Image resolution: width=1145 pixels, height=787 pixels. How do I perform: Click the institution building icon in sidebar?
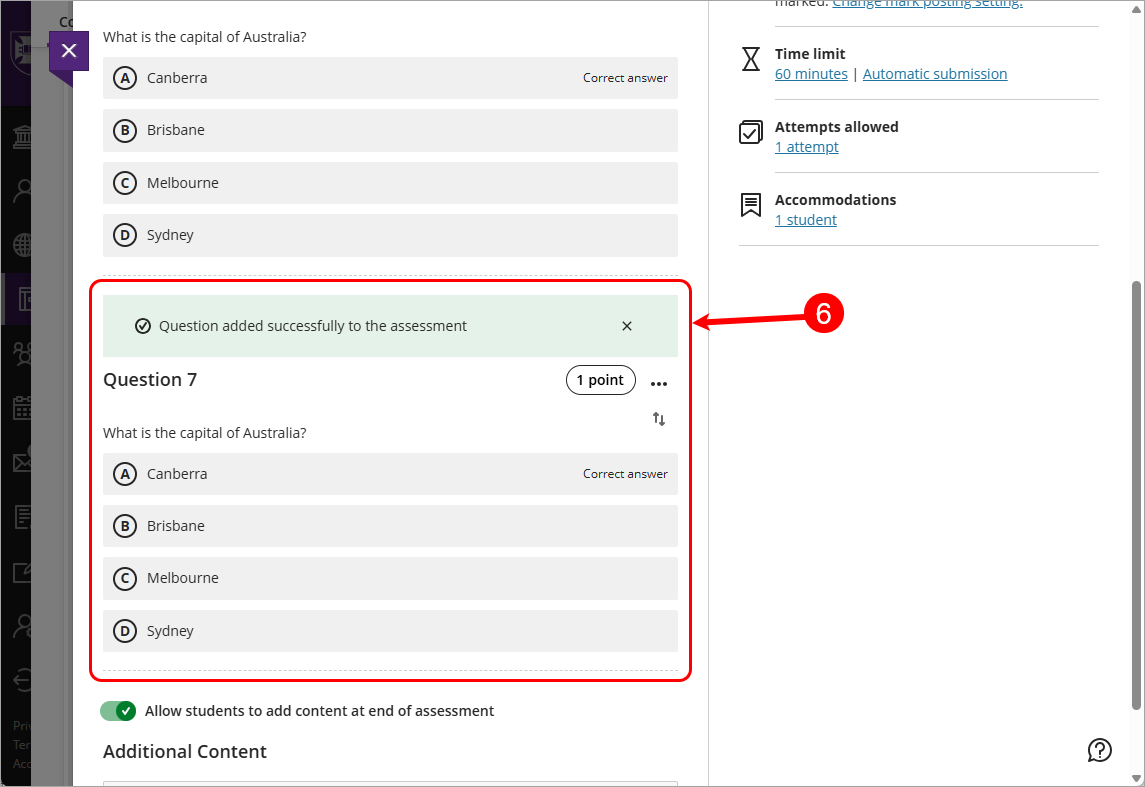[x=23, y=137]
